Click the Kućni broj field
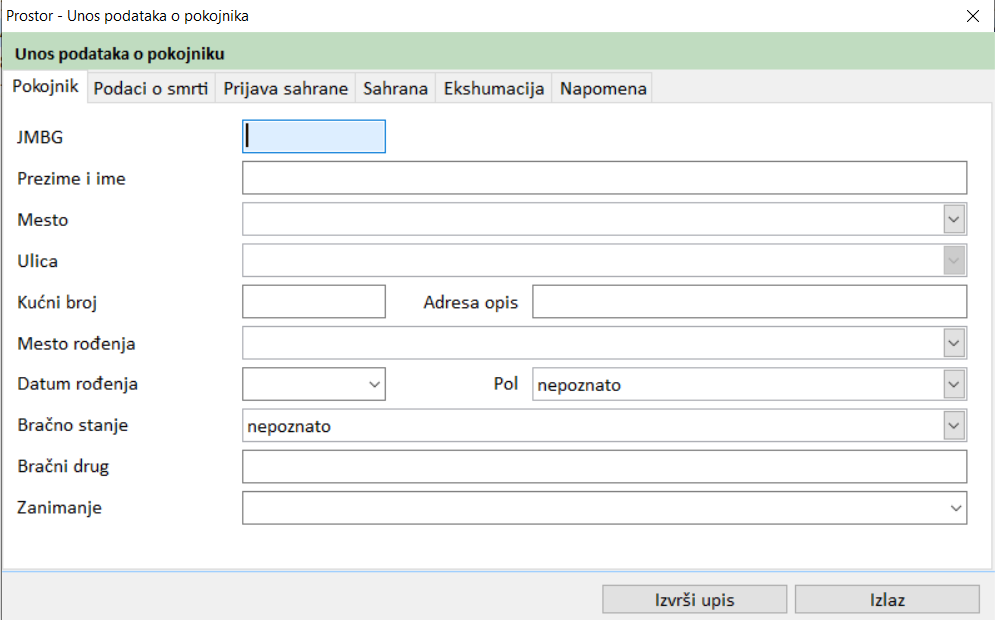The image size is (995, 620). pyautogui.click(x=313, y=302)
